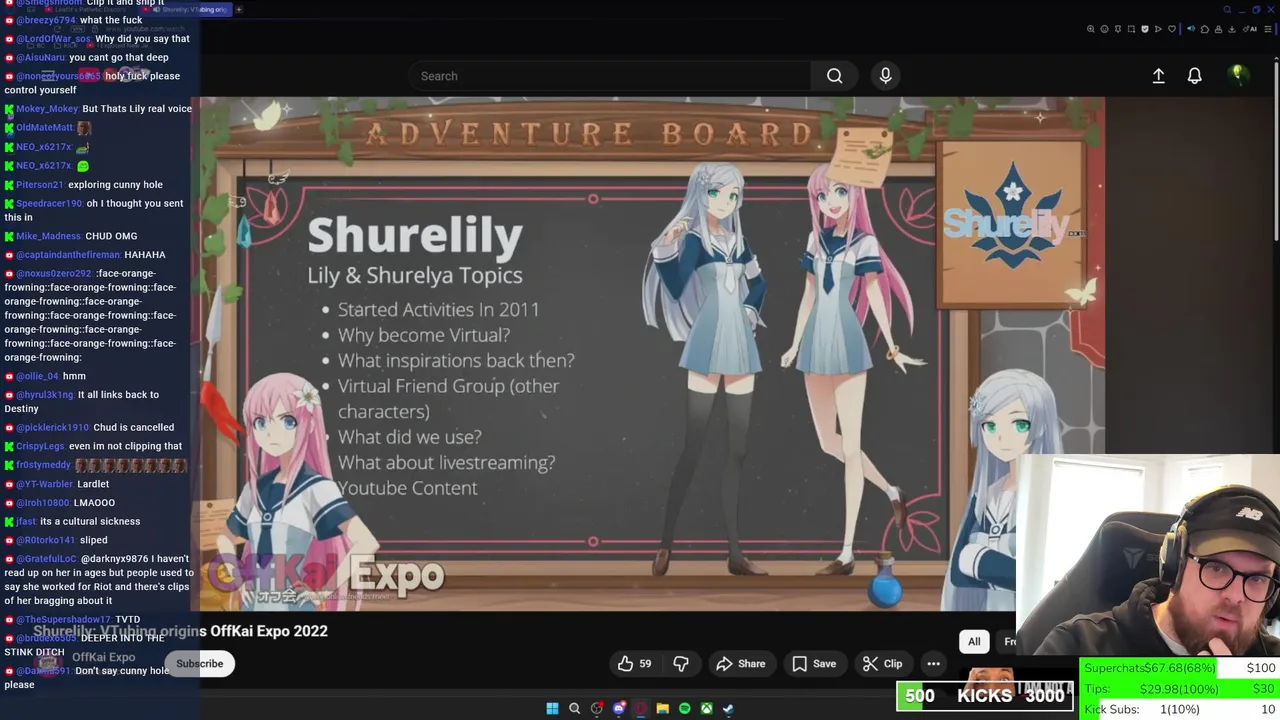1280x720 pixels.
Task: Open the browser profile person icon
Action: coord(1218,29)
